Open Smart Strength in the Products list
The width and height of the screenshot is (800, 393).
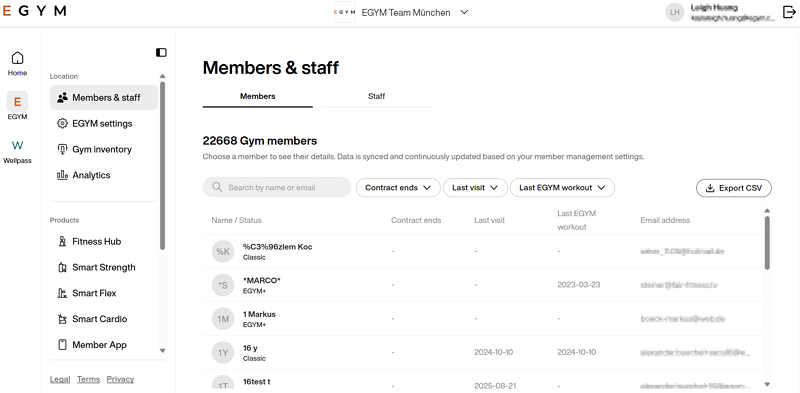tap(104, 267)
